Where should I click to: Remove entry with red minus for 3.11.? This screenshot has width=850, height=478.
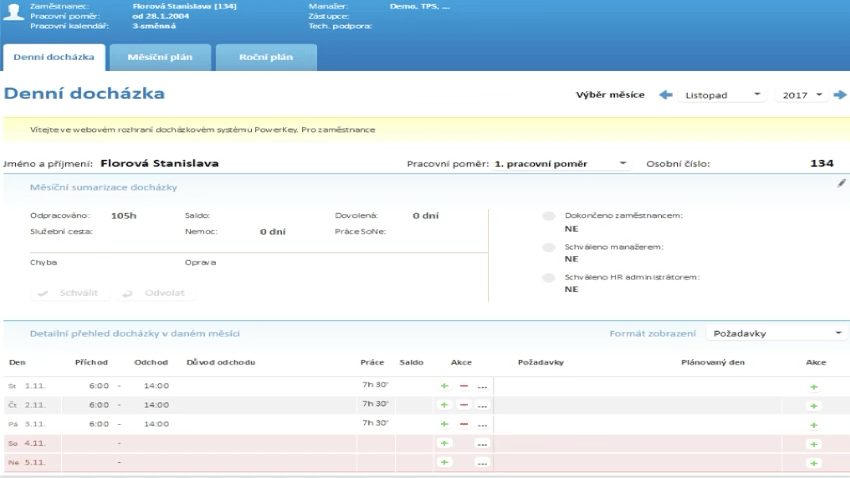point(463,424)
